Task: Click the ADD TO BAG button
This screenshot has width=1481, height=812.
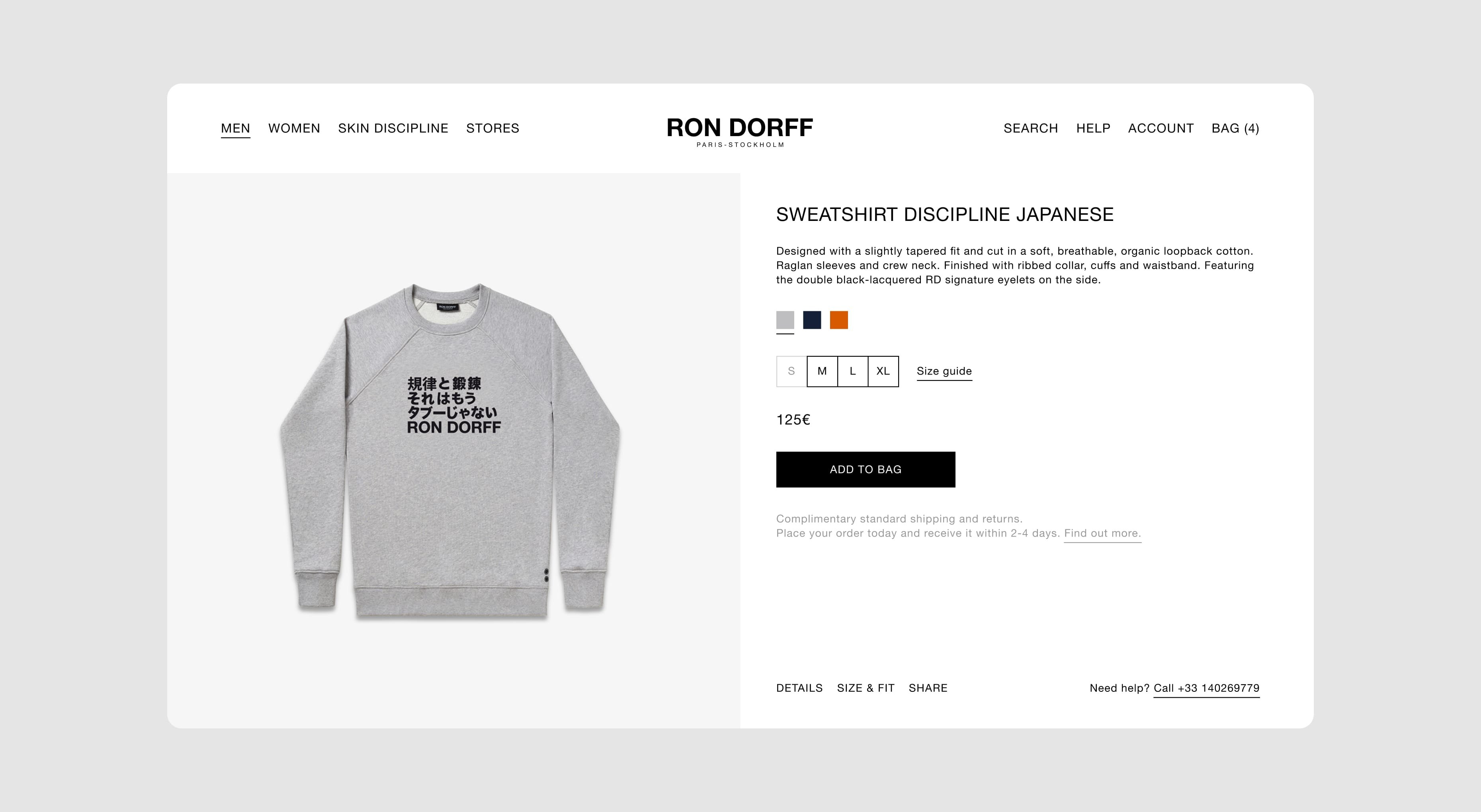Action: pos(866,470)
